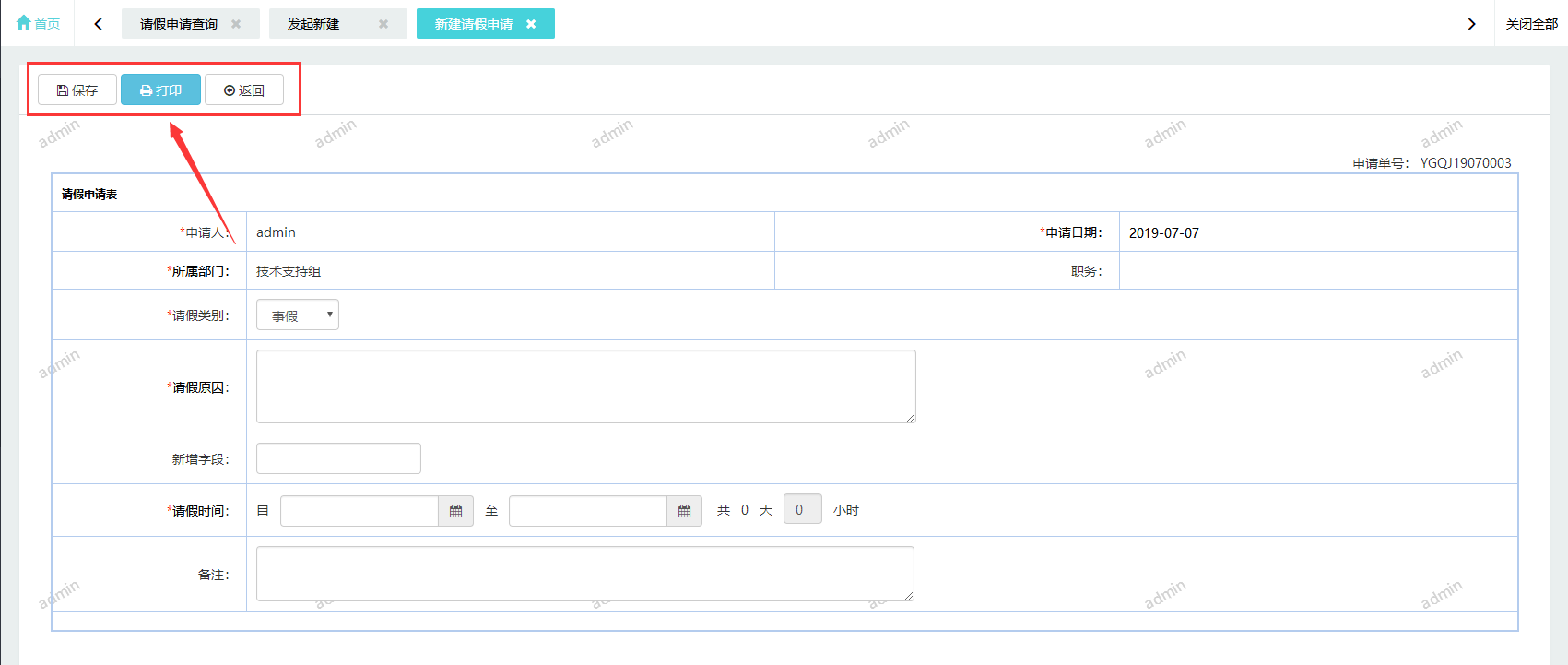Image resolution: width=1568 pixels, height=665 pixels.
Task: Click the 请假申请表 form heading
Action: (89, 194)
